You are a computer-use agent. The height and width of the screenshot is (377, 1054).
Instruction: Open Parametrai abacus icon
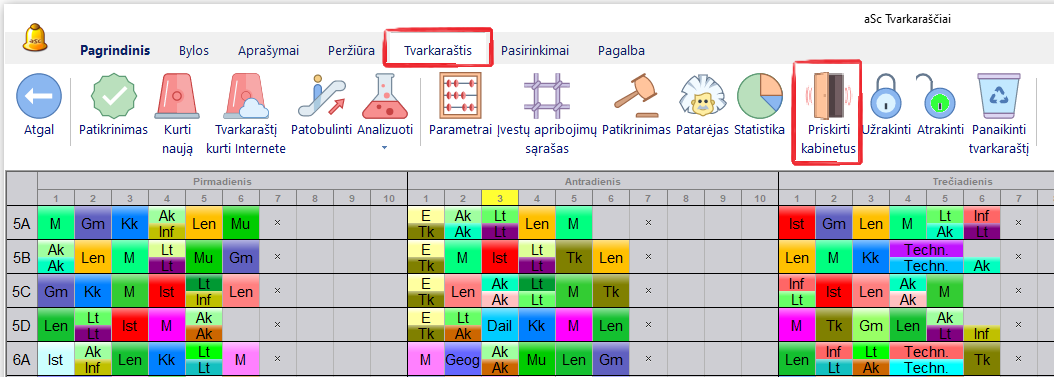click(x=460, y=96)
